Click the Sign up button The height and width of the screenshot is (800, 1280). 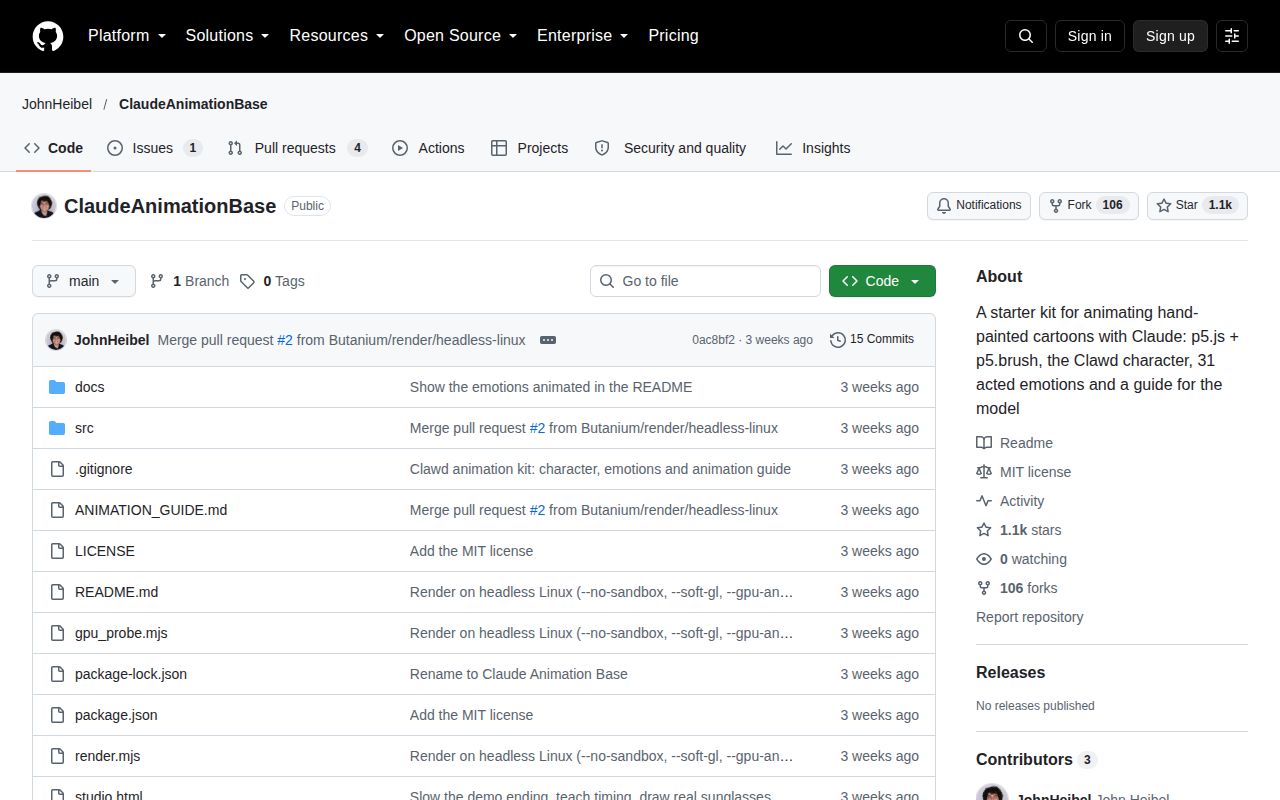[1170, 36]
